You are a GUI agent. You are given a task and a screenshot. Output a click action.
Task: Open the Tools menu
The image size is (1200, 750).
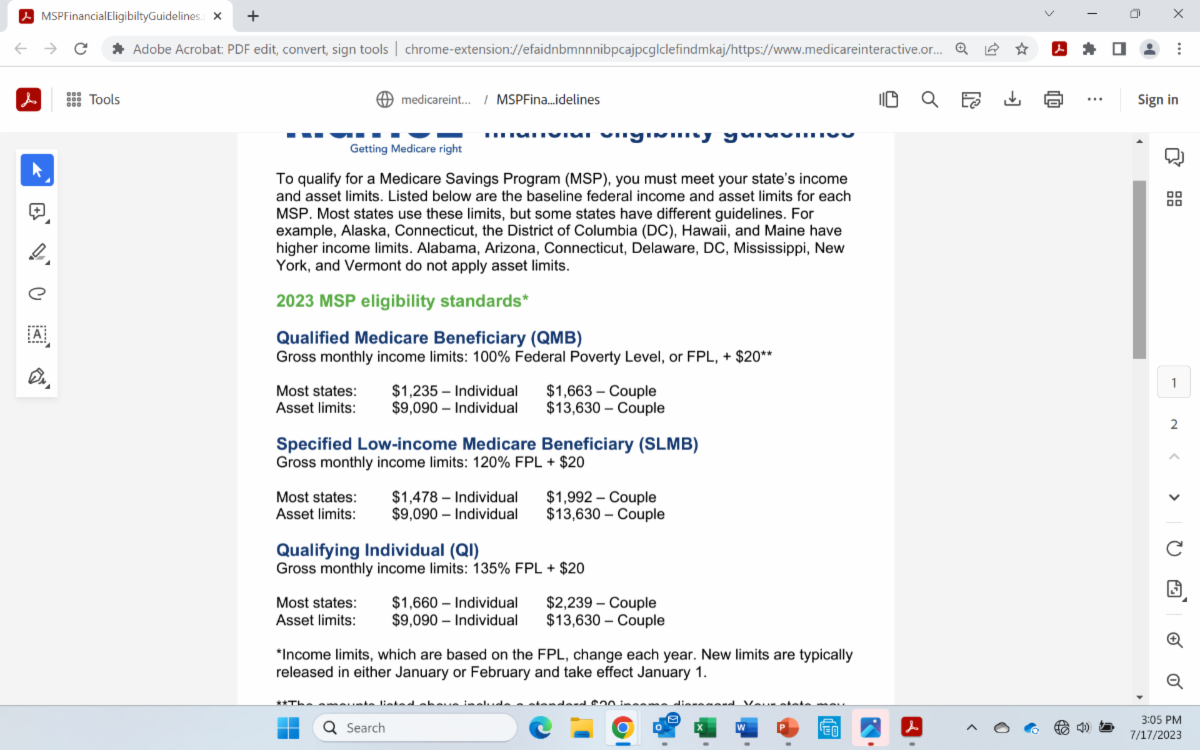click(x=93, y=99)
